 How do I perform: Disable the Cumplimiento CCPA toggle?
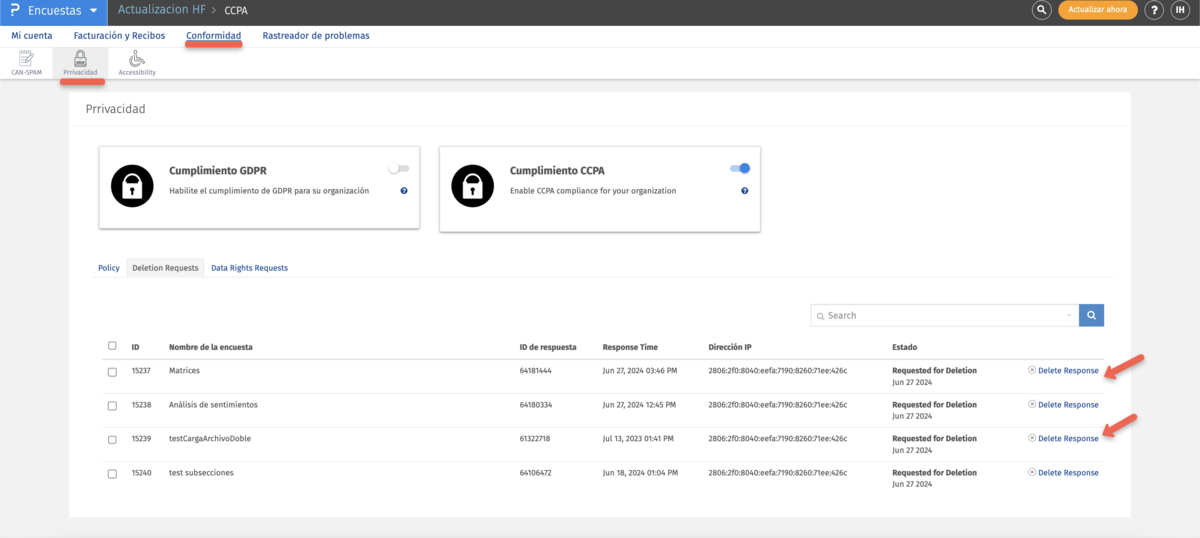click(x=740, y=169)
